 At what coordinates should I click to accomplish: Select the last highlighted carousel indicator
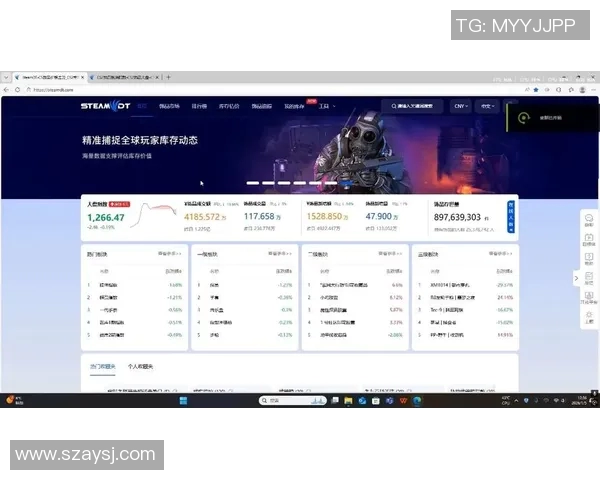[x=346, y=183]
